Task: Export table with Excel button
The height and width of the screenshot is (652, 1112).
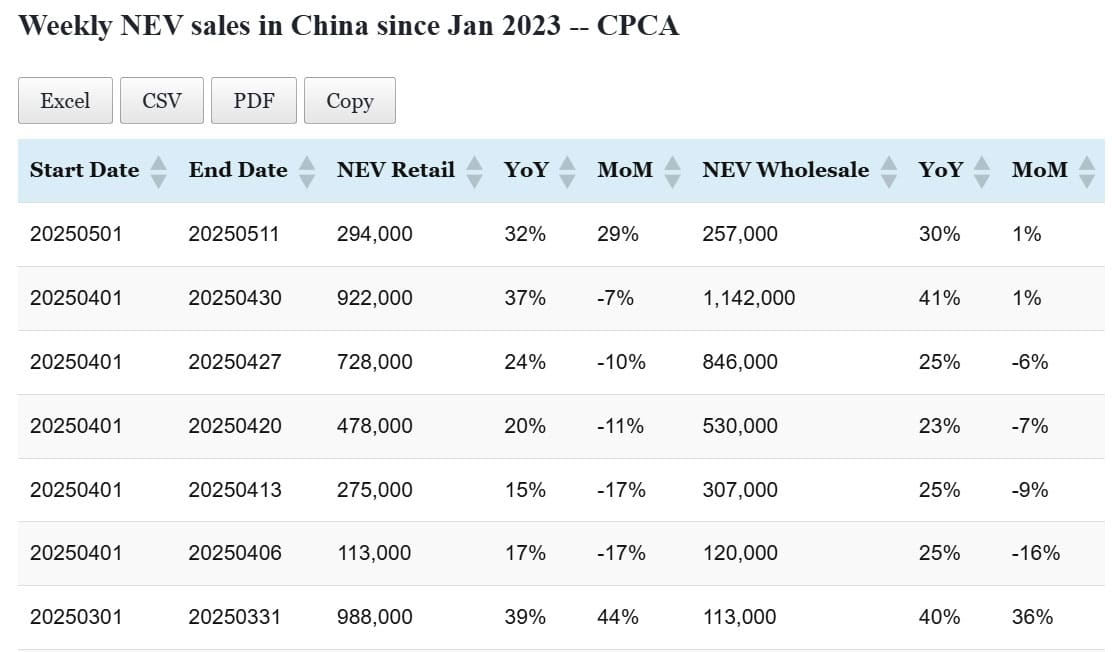Action: [65, 101]
